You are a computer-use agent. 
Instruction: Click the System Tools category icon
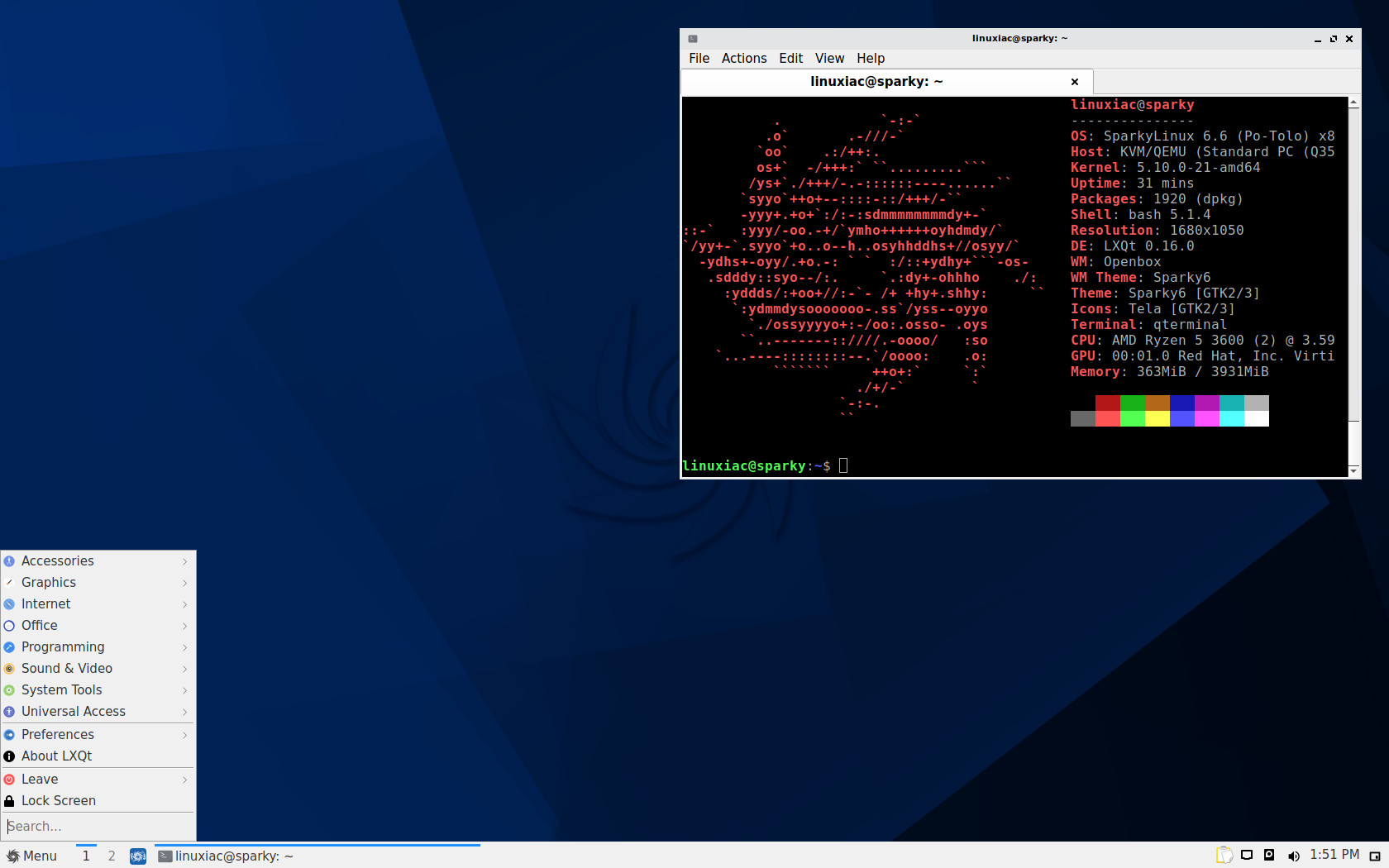[9, 690]
